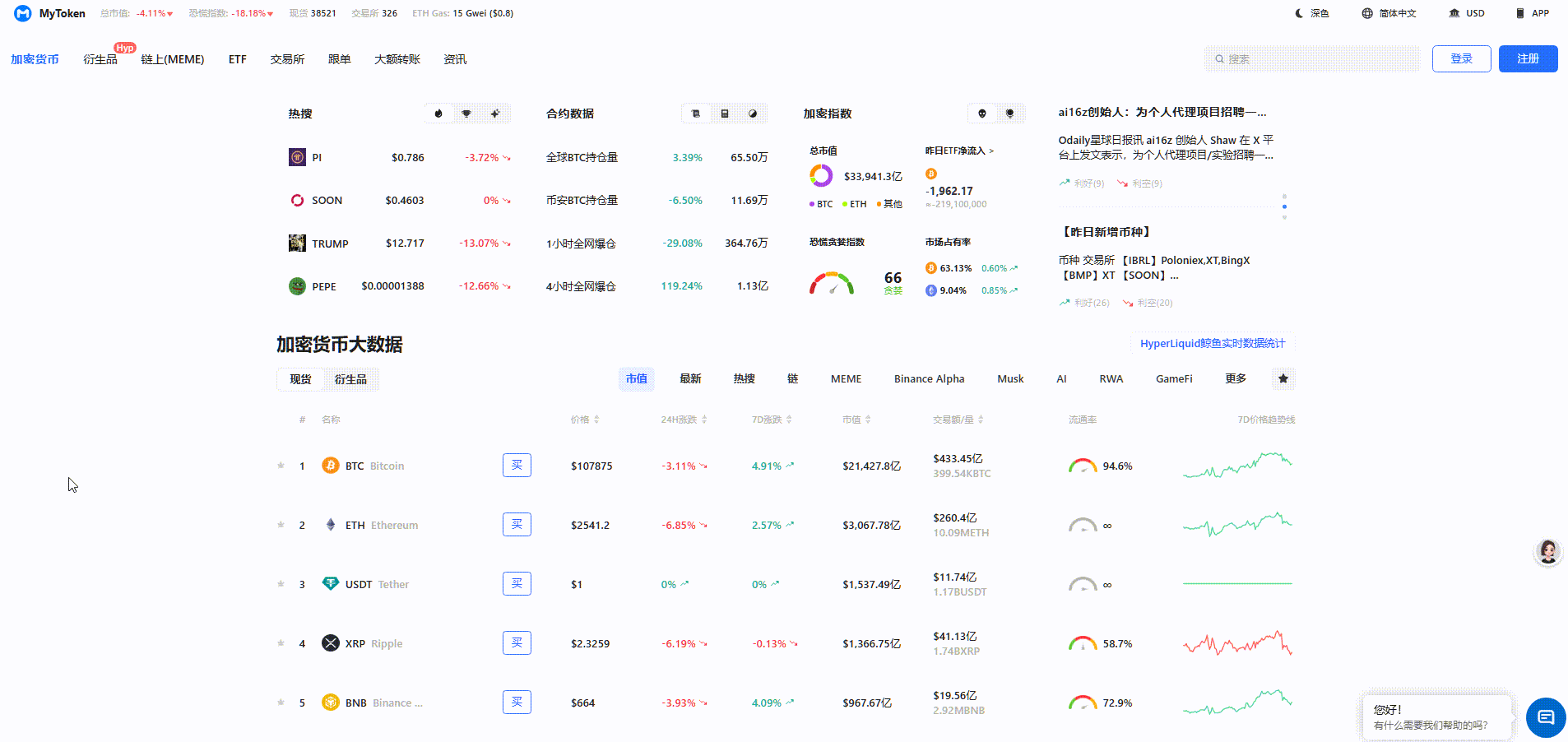Click the BTC circulation rate gauge

pyautogui.click(x=1083, y=466)
